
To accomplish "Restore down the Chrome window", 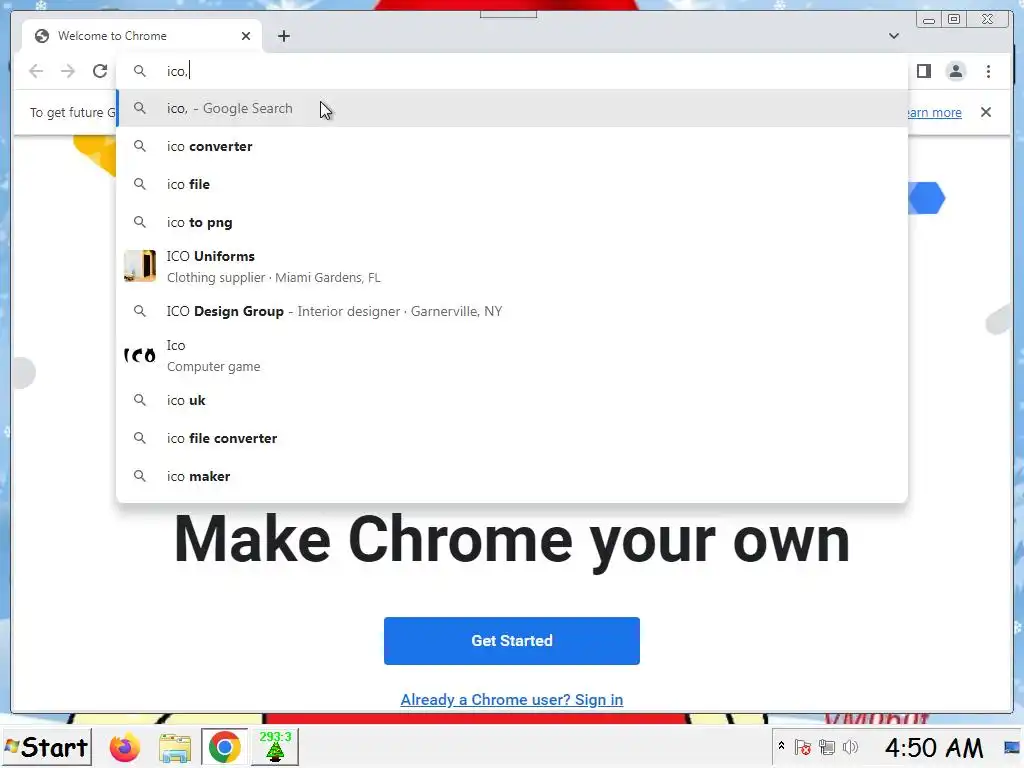I will click(953, 20).
